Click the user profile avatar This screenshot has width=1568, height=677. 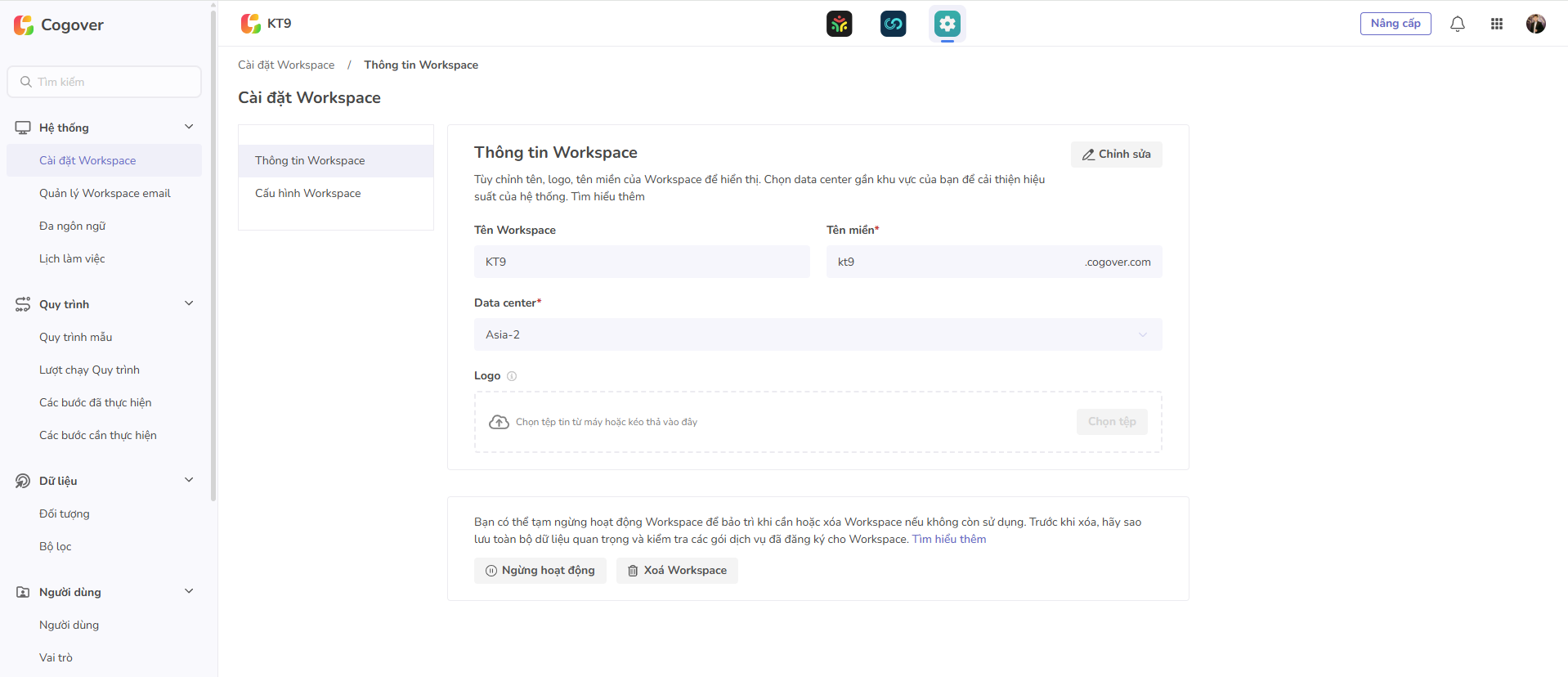(1535, 24)
